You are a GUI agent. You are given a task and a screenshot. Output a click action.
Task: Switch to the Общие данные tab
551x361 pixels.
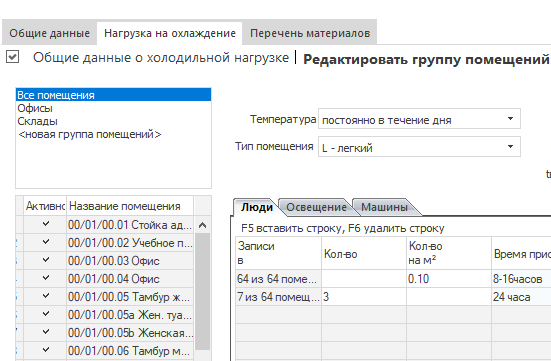click(x=50, y=33)
